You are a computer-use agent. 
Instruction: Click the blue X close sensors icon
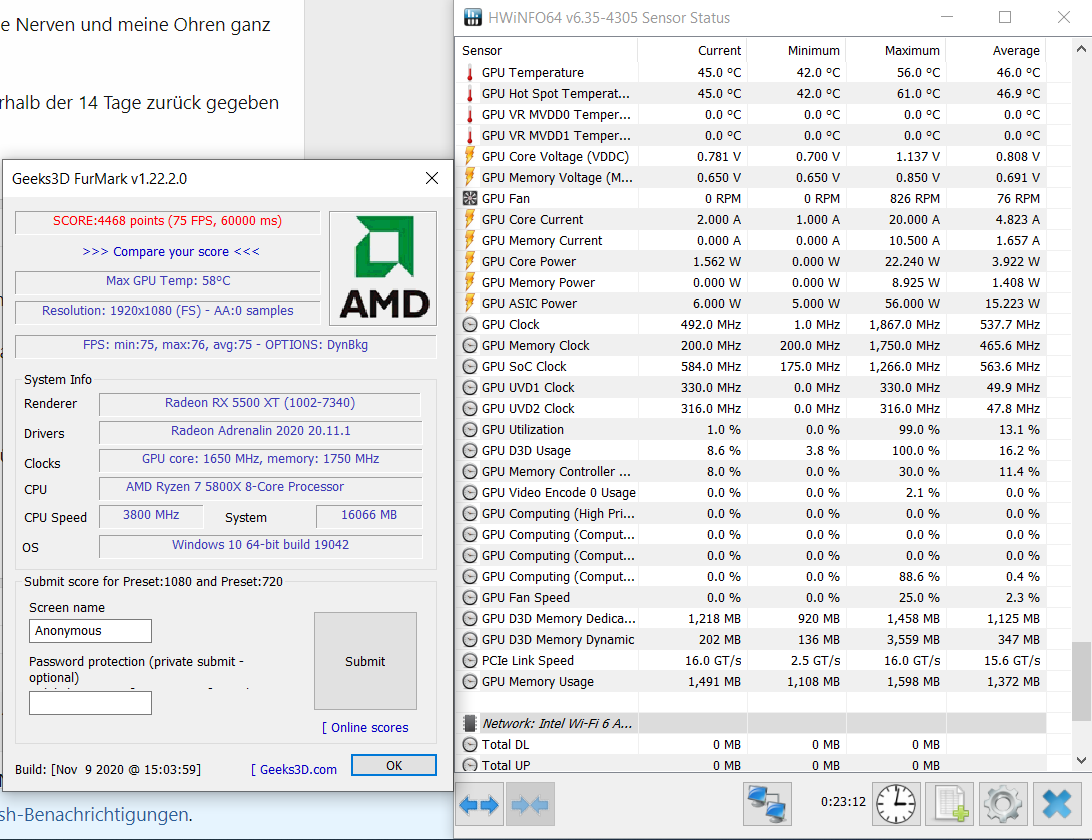[1056, 804]
